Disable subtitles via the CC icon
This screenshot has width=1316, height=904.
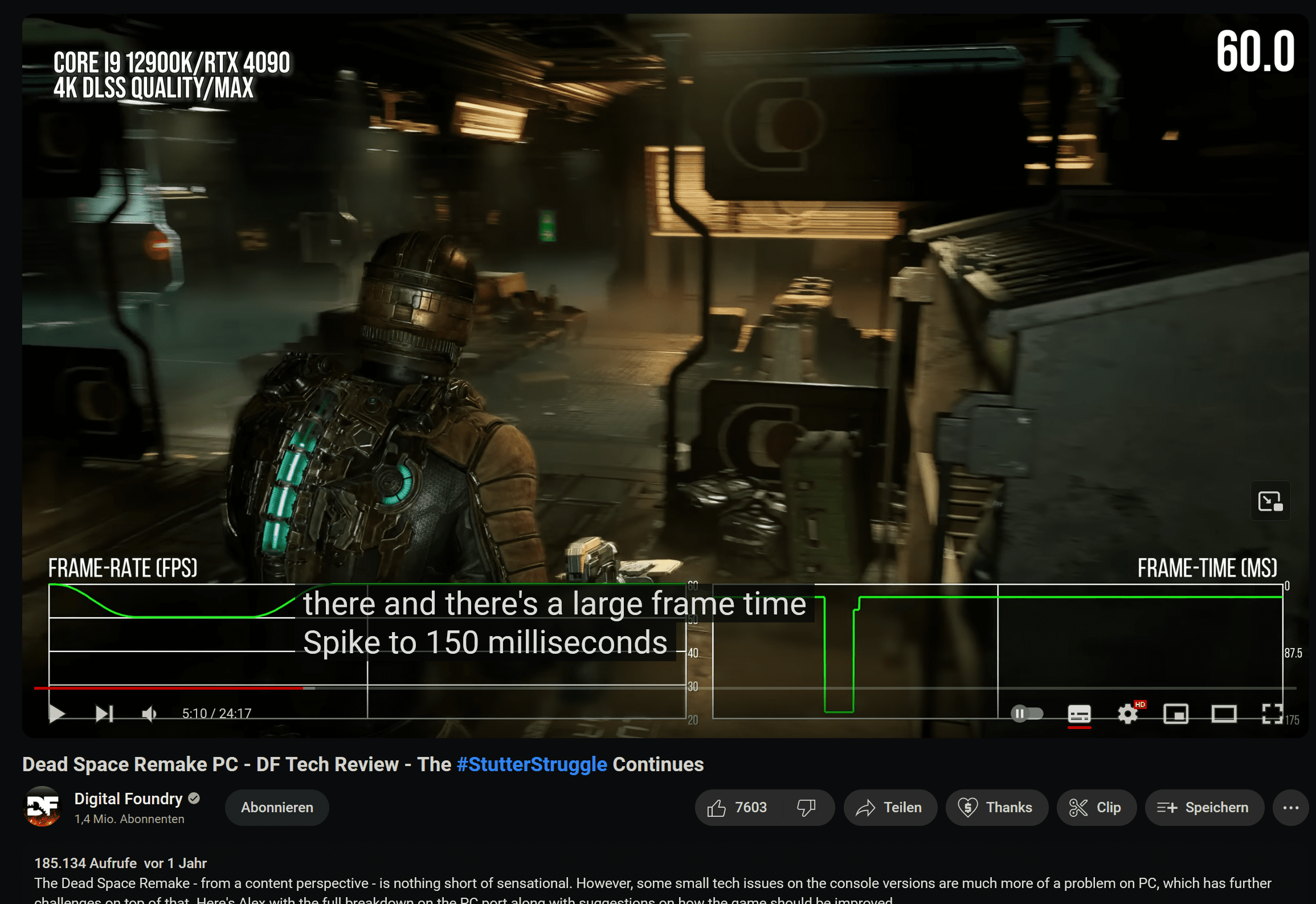(x=1080, y=713)
